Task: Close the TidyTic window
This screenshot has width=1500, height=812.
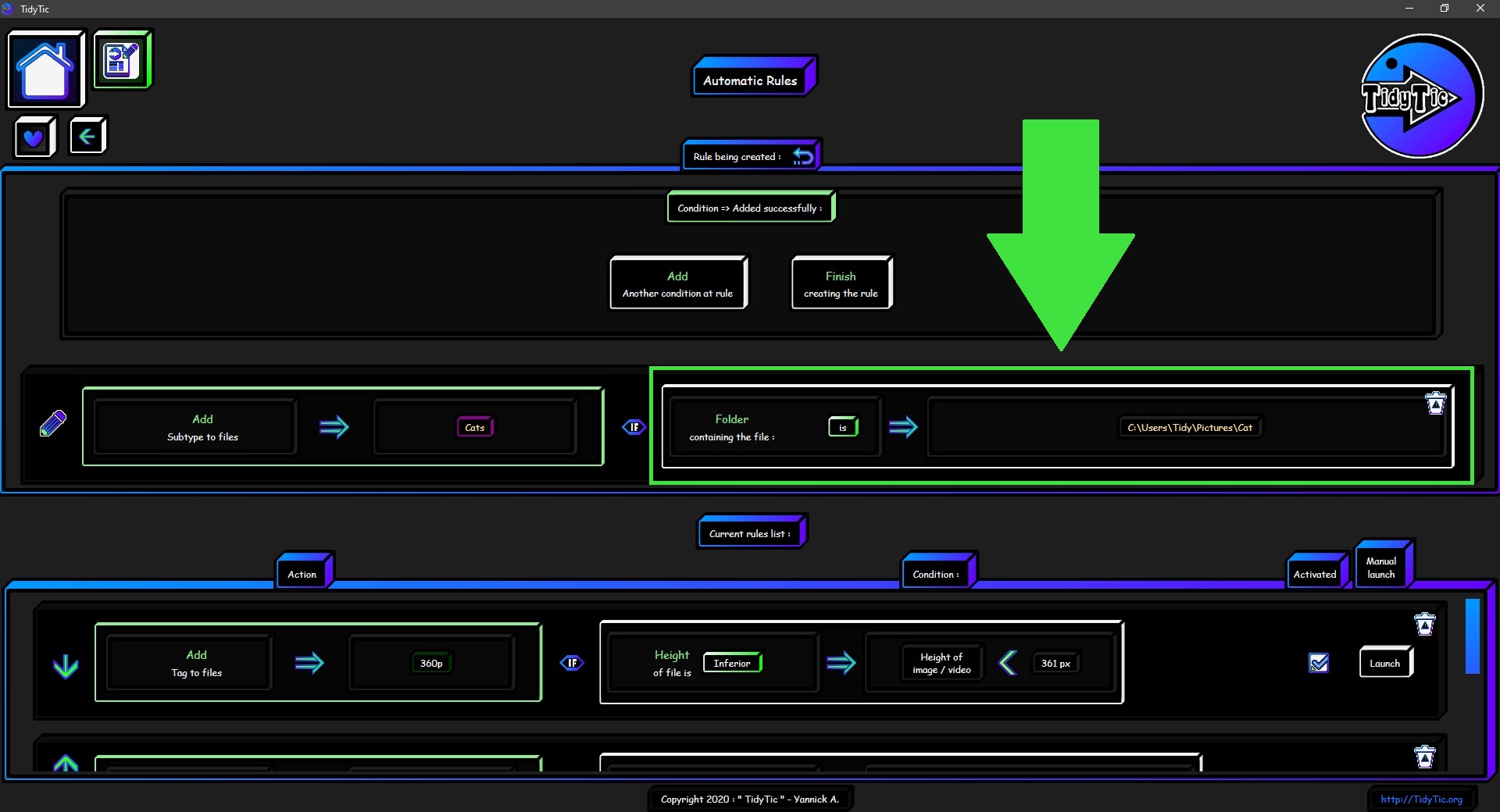Action: pos(1480,9)
